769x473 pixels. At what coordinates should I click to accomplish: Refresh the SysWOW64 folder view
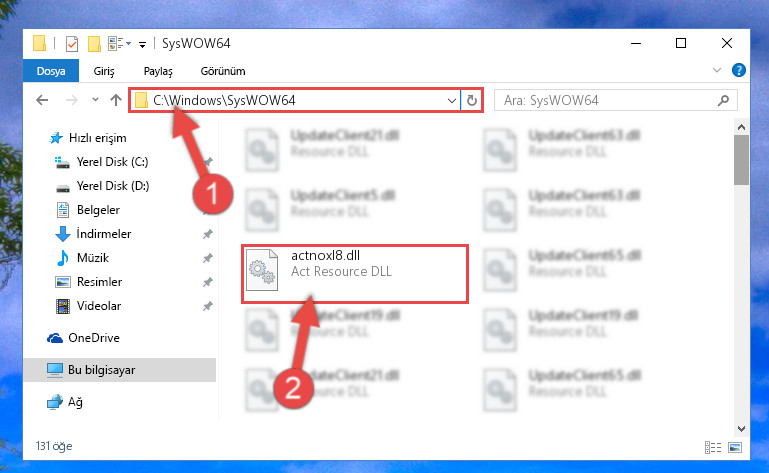pyautogui.click(x=472, y=101)
